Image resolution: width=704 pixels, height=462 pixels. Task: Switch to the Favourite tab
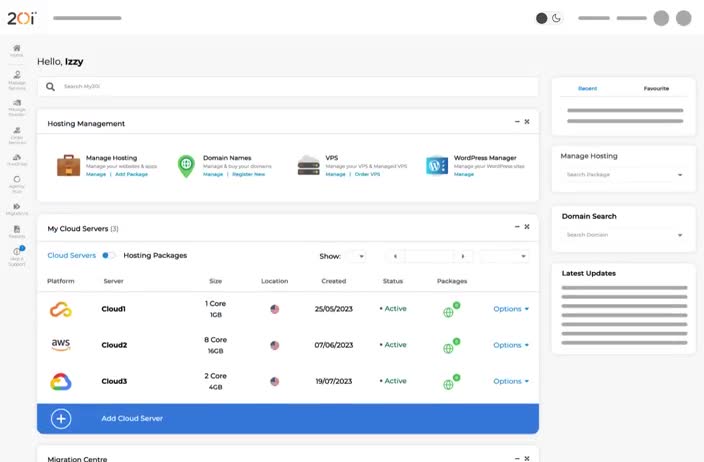coord(656,88)
